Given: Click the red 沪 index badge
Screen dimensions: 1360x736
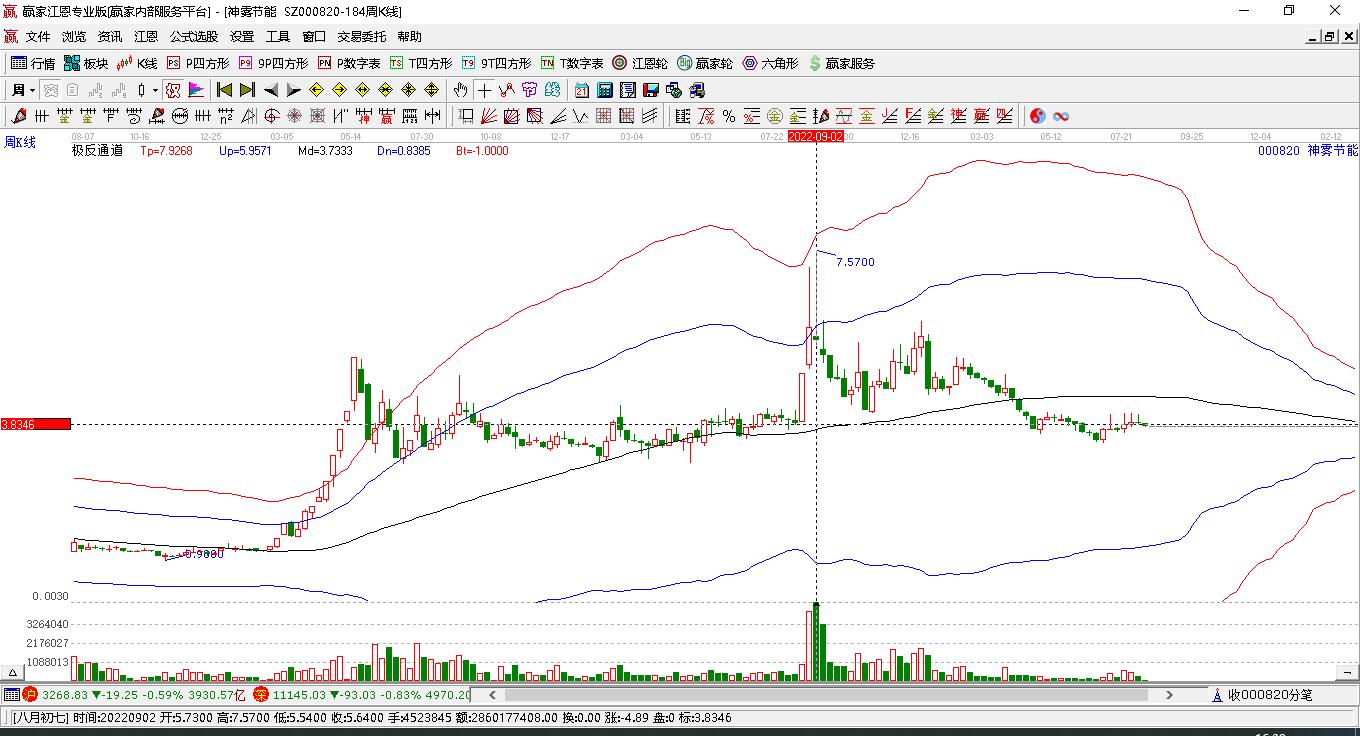Looking at the screenshot, I should point(31,694).
